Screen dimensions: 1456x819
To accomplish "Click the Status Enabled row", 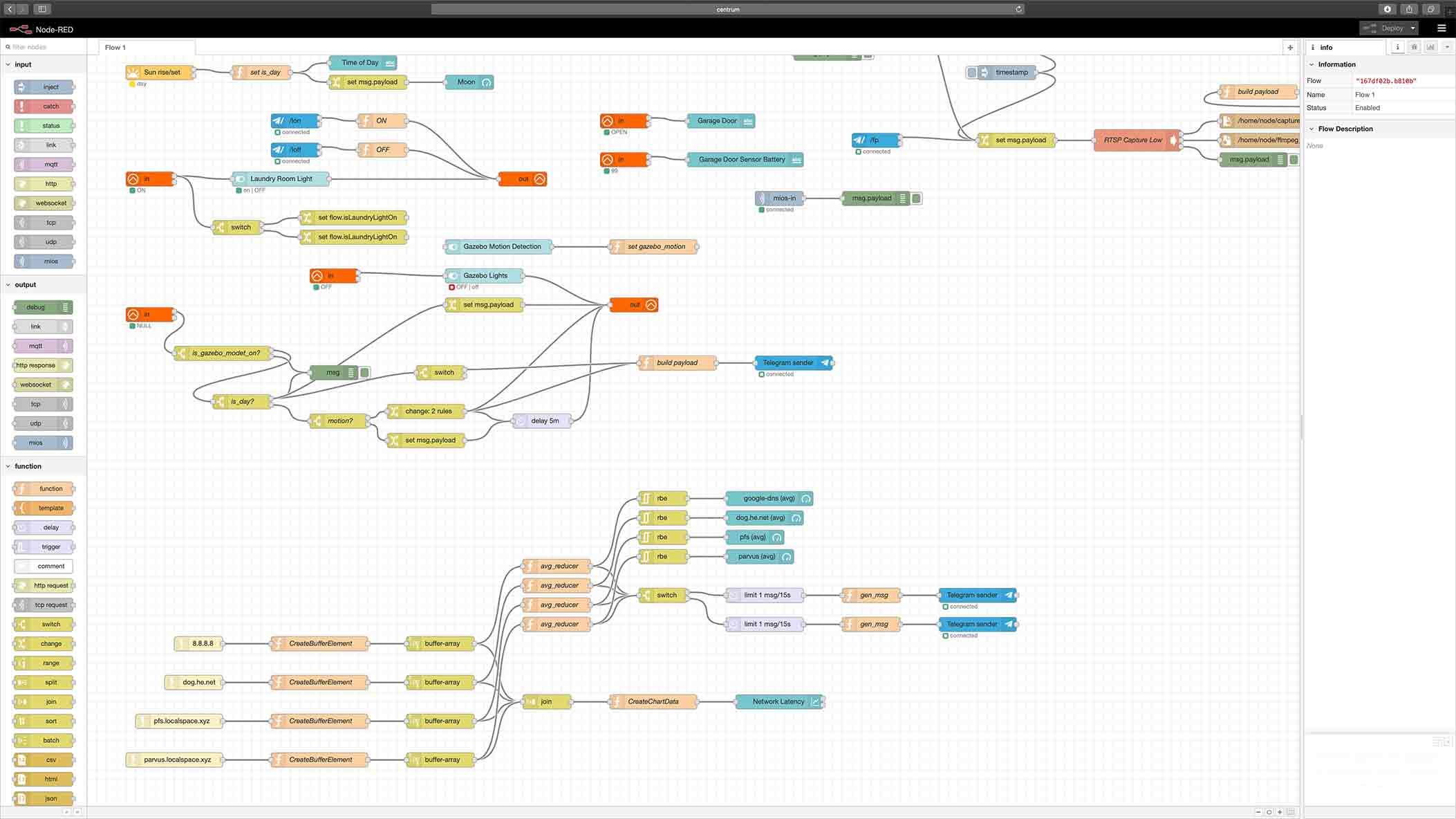I will pyautogui.click(x=1379, y=108).
